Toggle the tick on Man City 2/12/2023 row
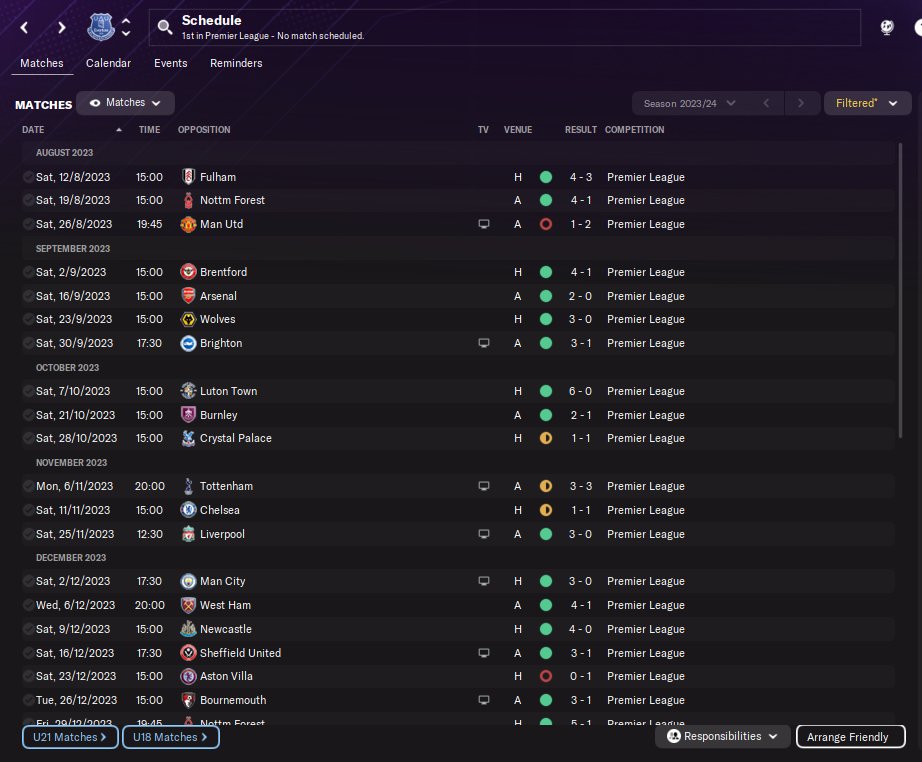This screenshot has width=922, height=762. 28,581
